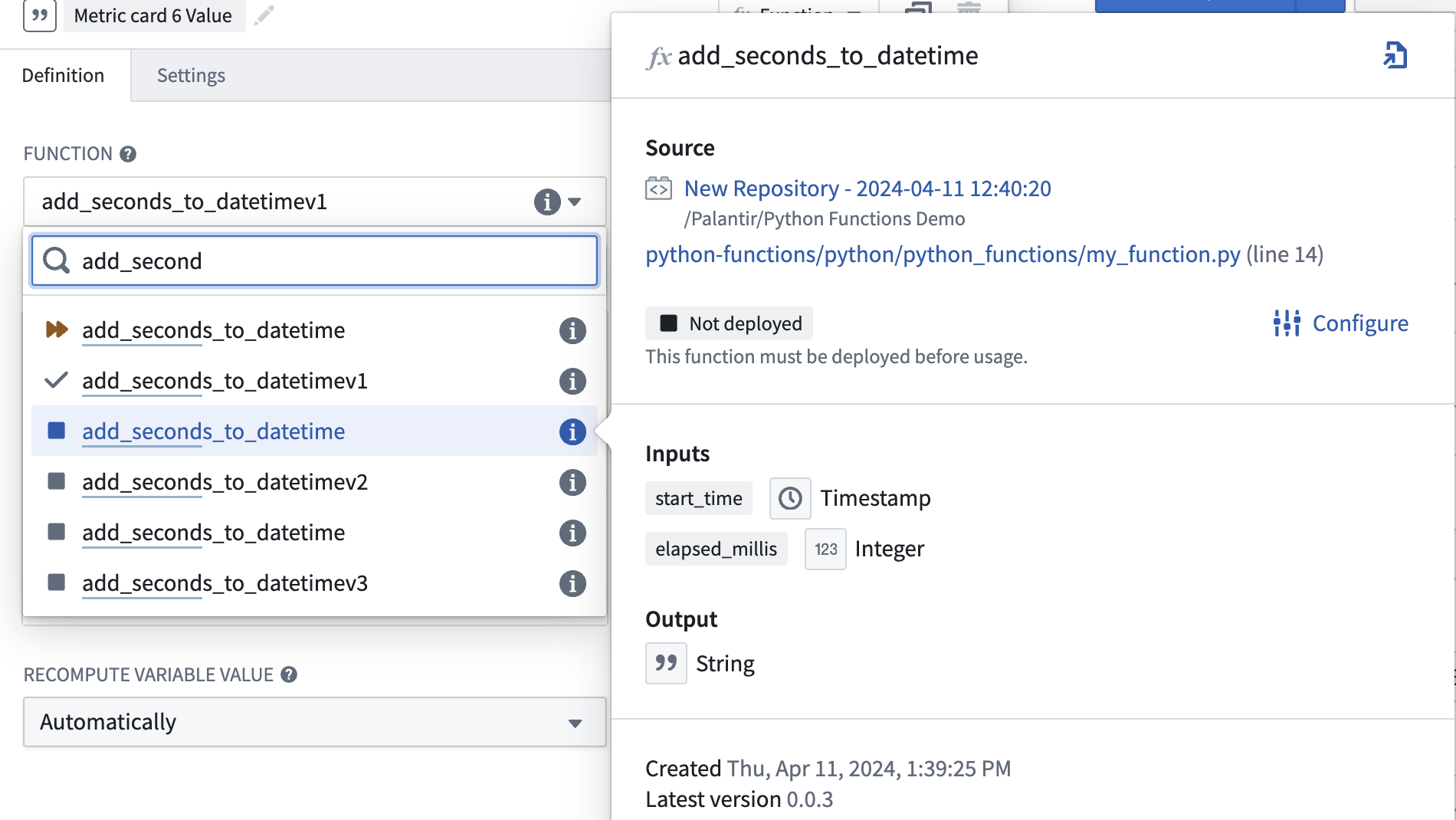Show info for add_seconds_to_datetimev3 row
This screenshot has width=1456, height=820.
pyautogui.click(x=572, y=584)
